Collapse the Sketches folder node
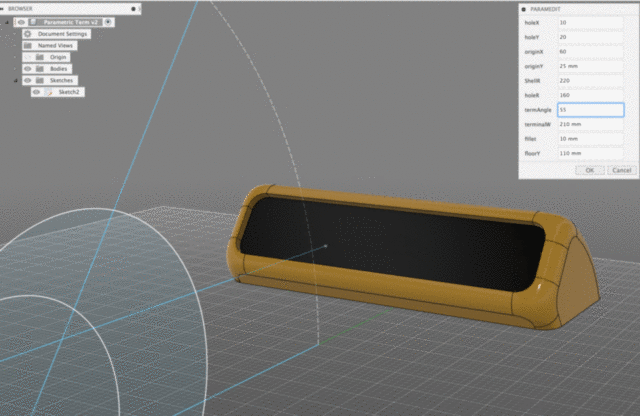640x416 pixels. (16, 80)
